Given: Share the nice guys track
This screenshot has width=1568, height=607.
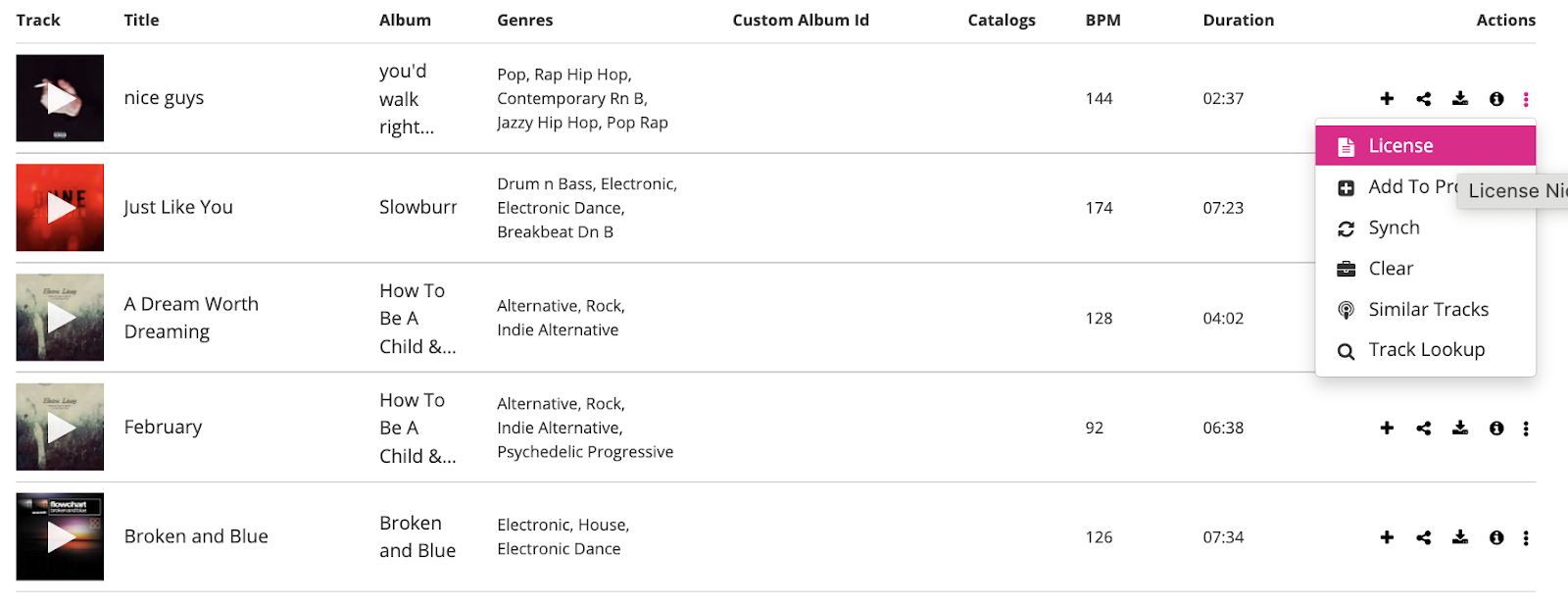Looking at the screenshot, I should click(1423, 98).
